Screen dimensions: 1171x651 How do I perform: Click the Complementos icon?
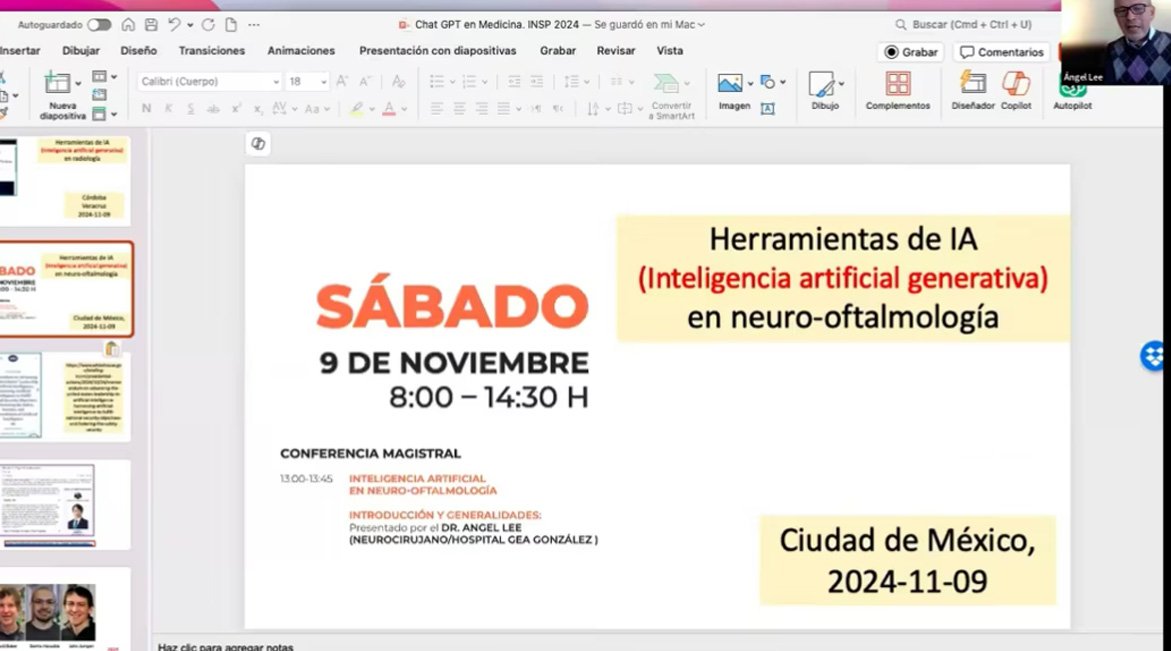tap(897, 88)
